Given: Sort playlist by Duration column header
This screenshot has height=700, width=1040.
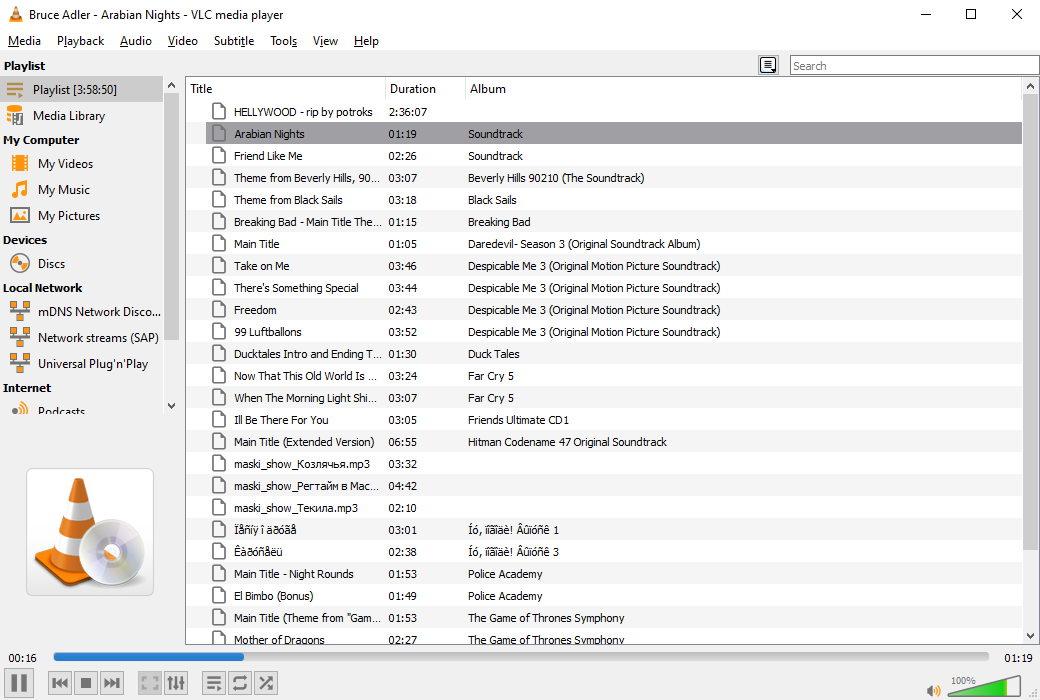Looking at the screenshot, I should tap(425, 89).
